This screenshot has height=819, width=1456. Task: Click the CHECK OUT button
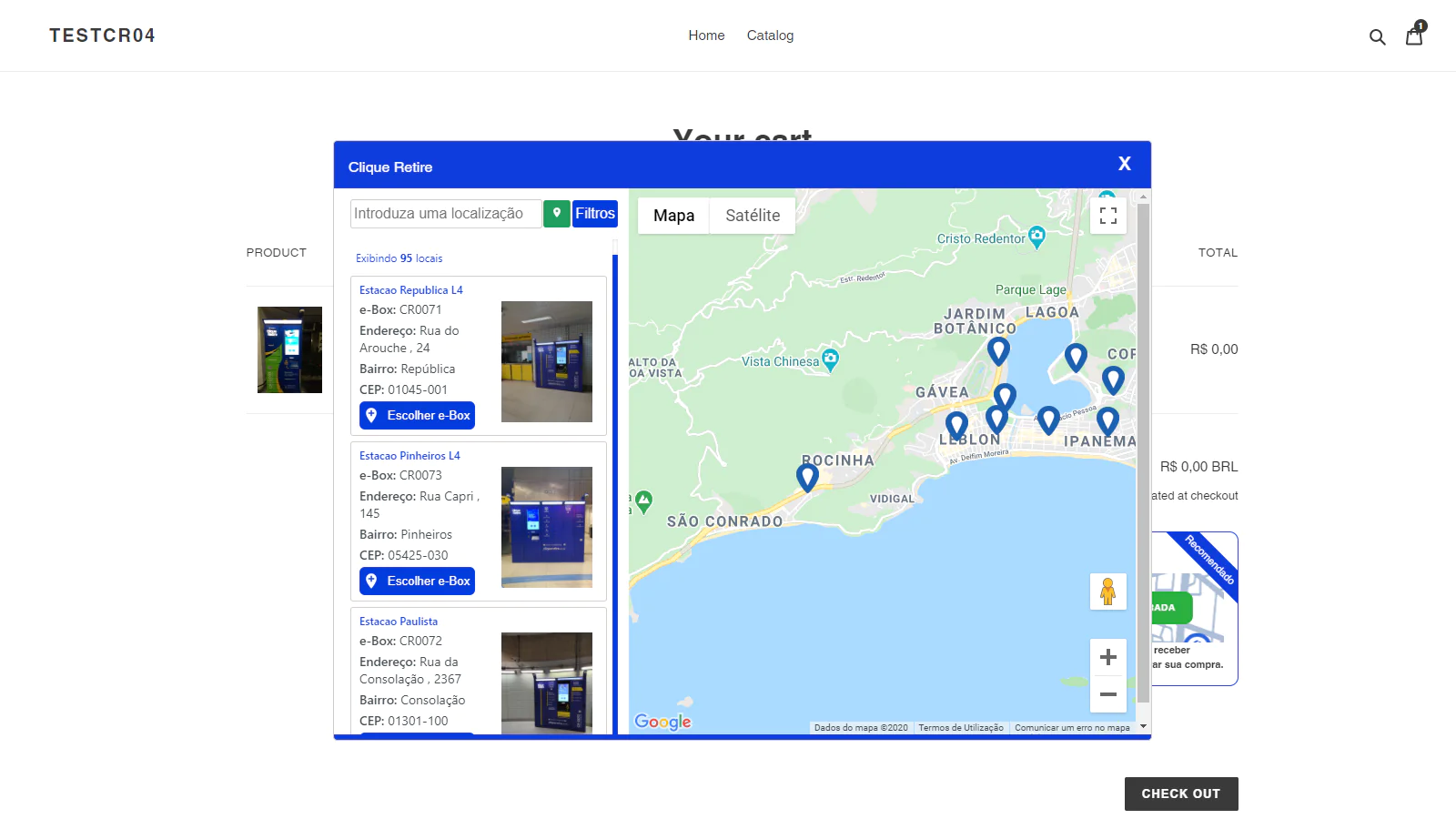(1181, 794)
